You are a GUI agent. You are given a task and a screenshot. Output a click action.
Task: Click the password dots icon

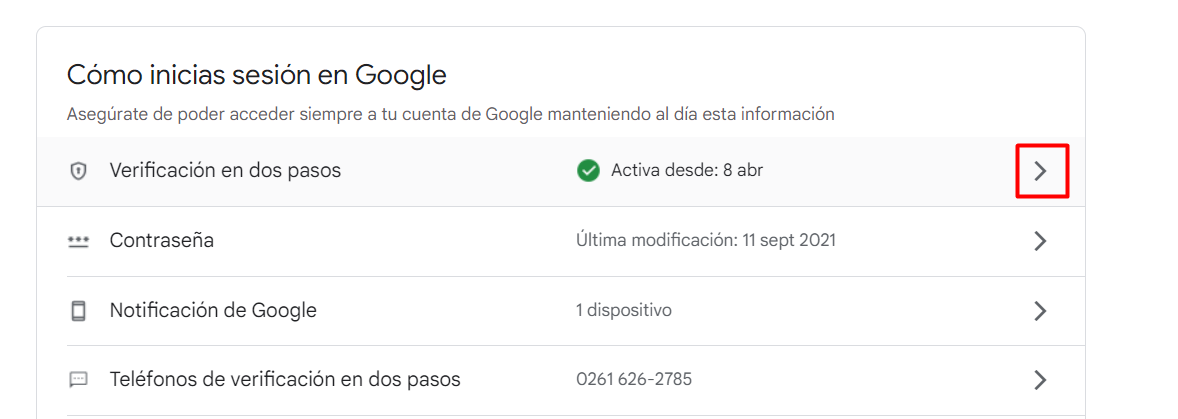point(78,241)
